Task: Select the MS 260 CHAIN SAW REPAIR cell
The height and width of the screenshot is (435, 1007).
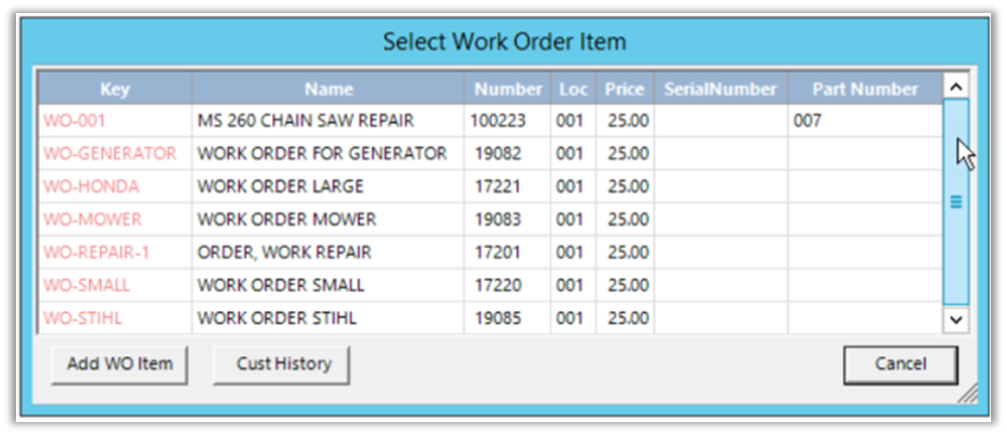Action: click(306, 121)
